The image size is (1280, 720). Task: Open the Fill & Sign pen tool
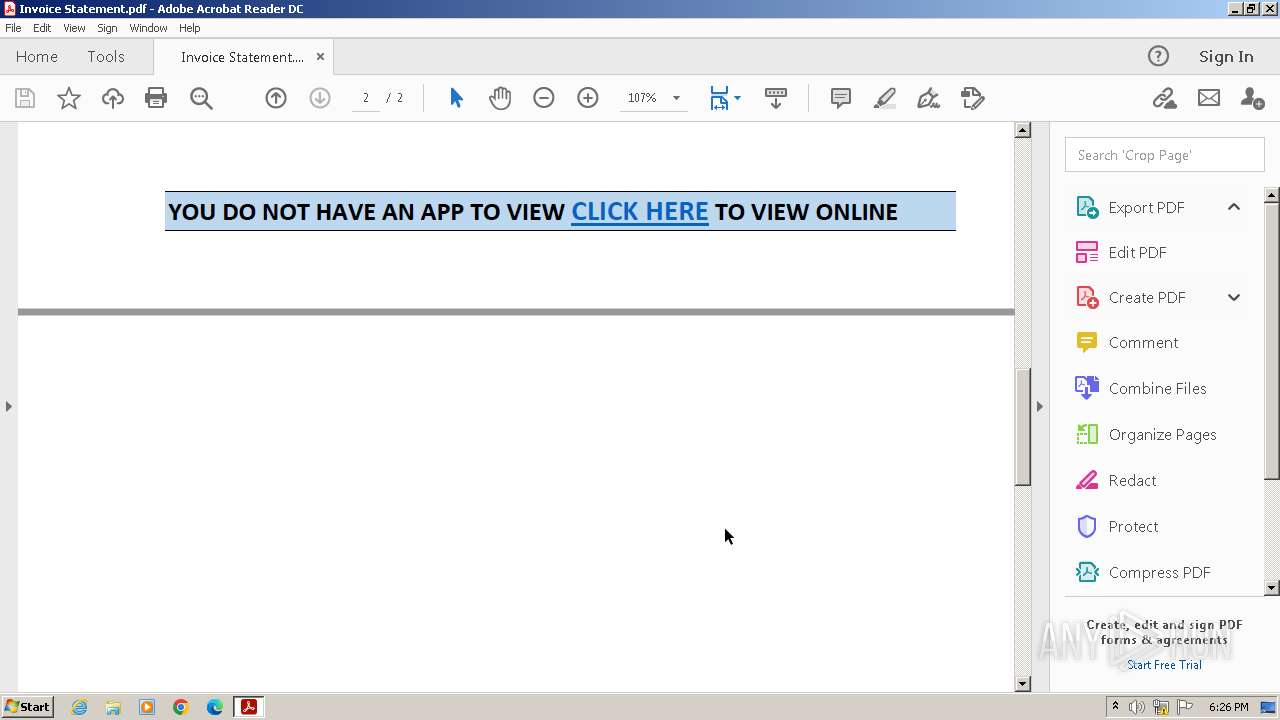coord(929,98)
